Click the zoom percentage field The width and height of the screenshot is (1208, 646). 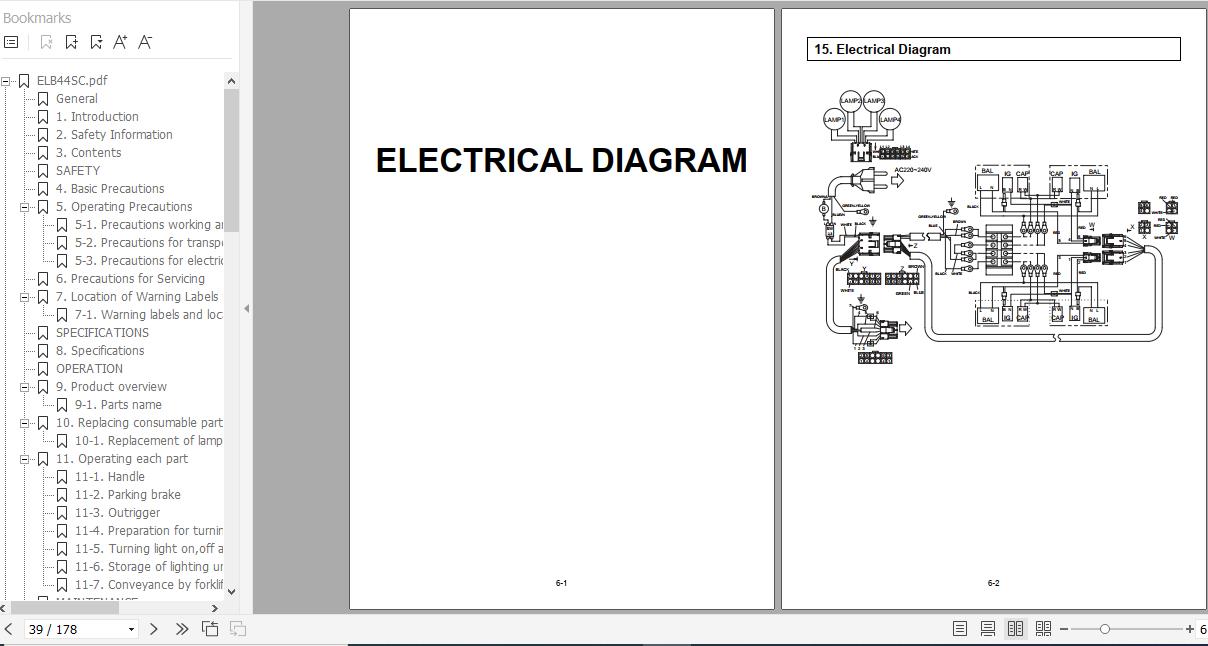[1203, 629]
